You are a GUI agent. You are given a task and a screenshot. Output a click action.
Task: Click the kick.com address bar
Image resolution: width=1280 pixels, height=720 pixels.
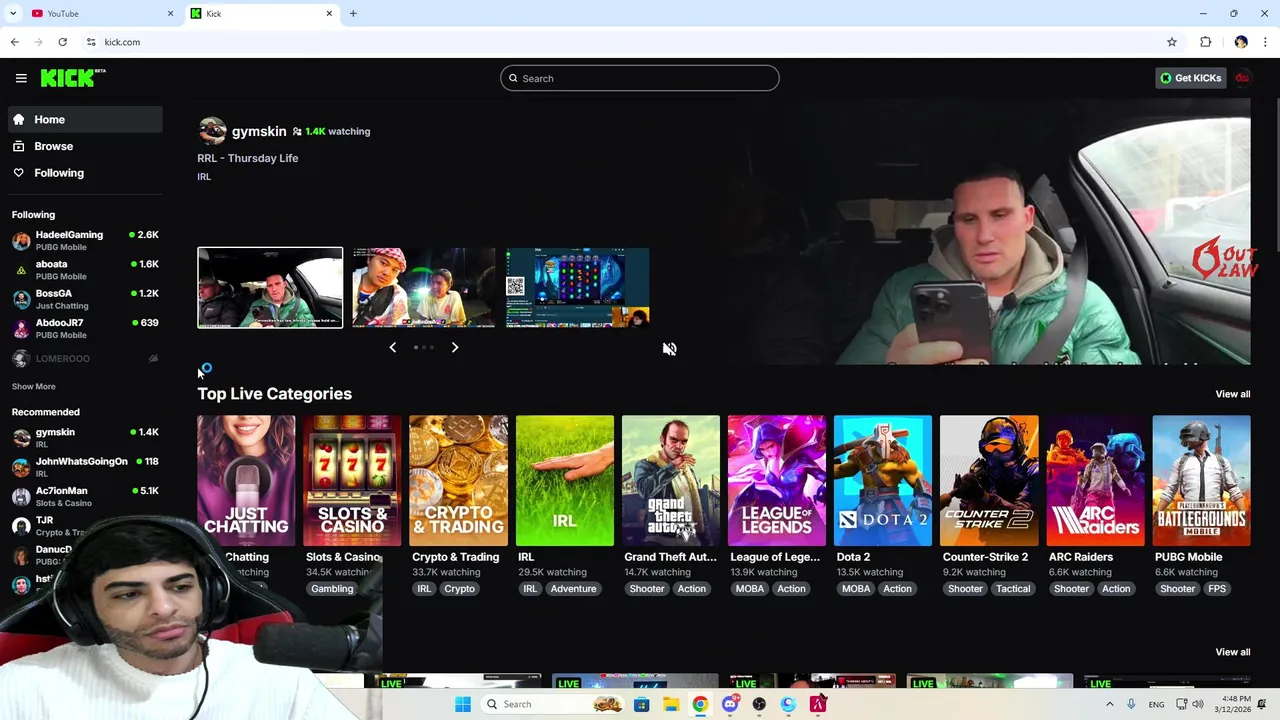(620, 42)
